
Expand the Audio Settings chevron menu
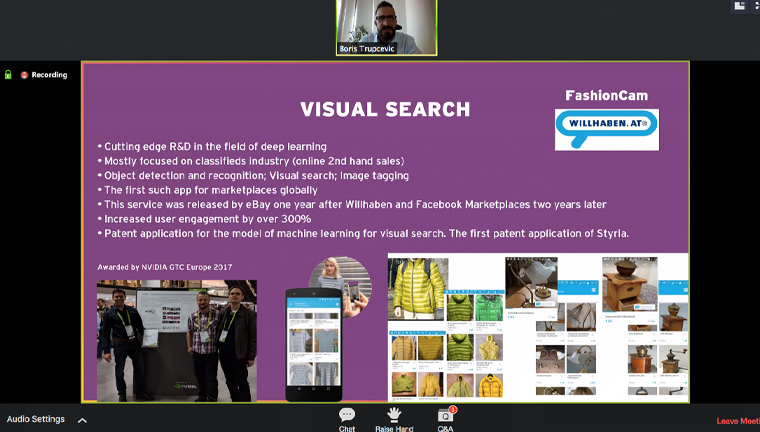[x=82, y=420]
